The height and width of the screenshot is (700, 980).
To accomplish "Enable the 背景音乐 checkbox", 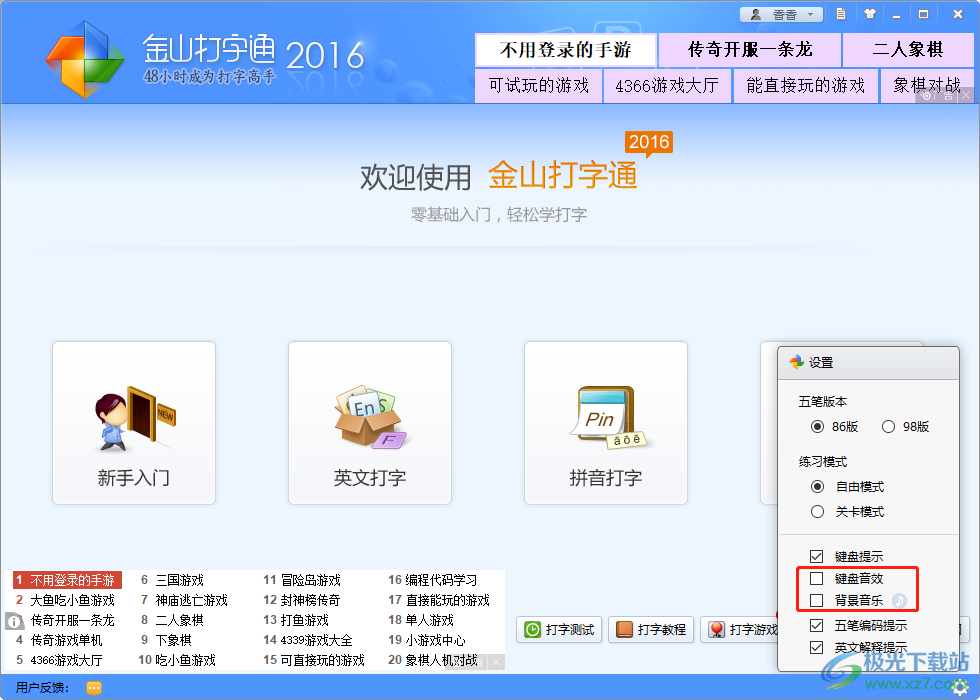I will click(816, 601).
